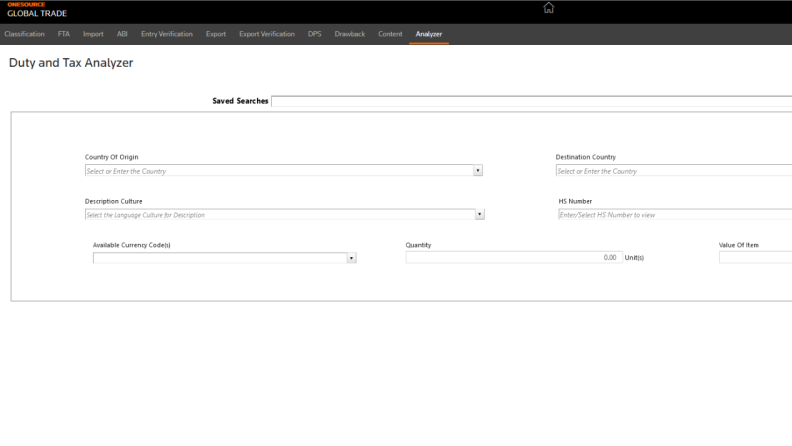The width and height of the screenshot is (792, 446).
Task: Open the Description Culture dropdown arrow
Action: (x=479, y=214)
